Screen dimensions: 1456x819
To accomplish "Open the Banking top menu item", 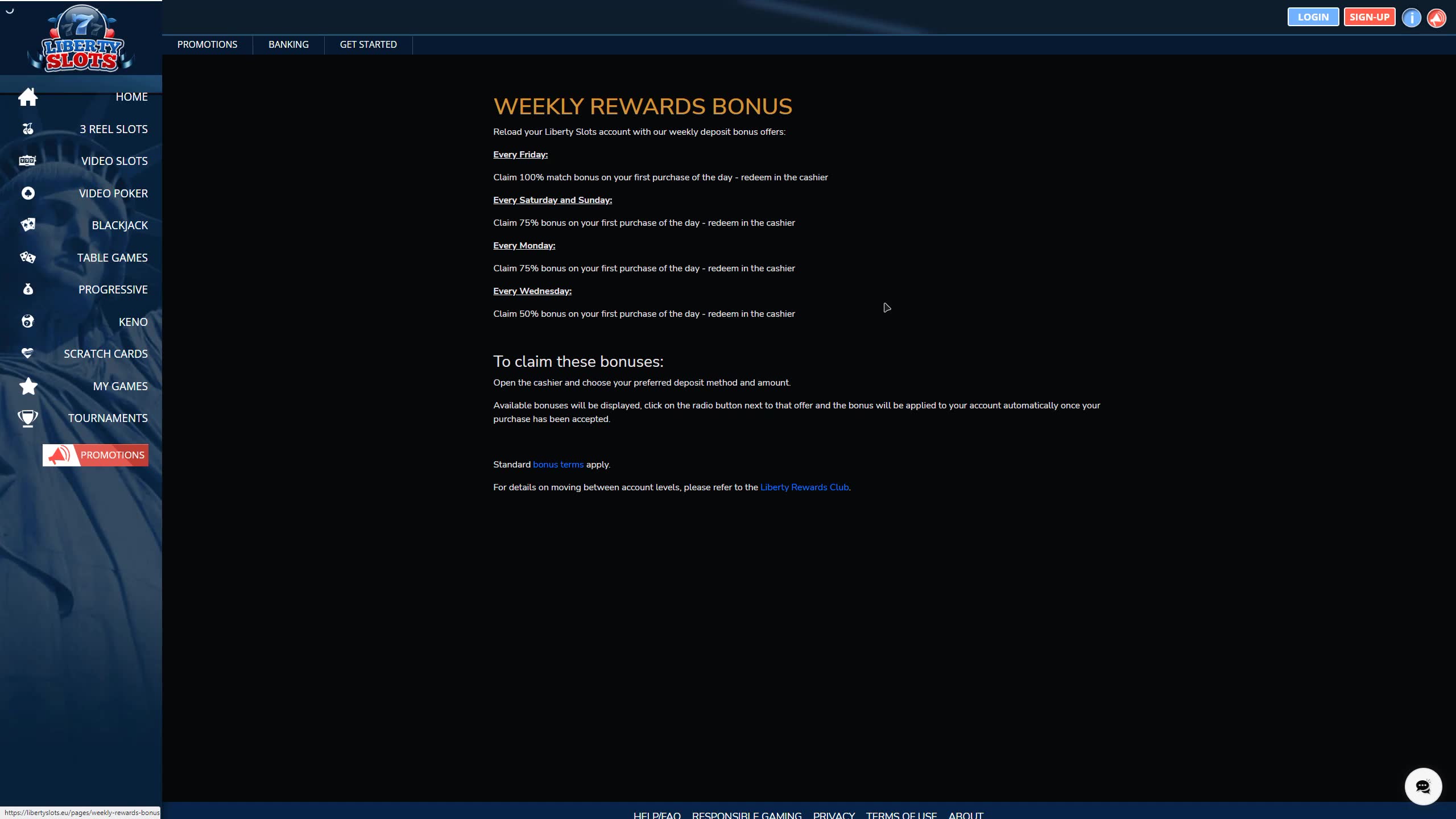I will click(x=288, y=44).
